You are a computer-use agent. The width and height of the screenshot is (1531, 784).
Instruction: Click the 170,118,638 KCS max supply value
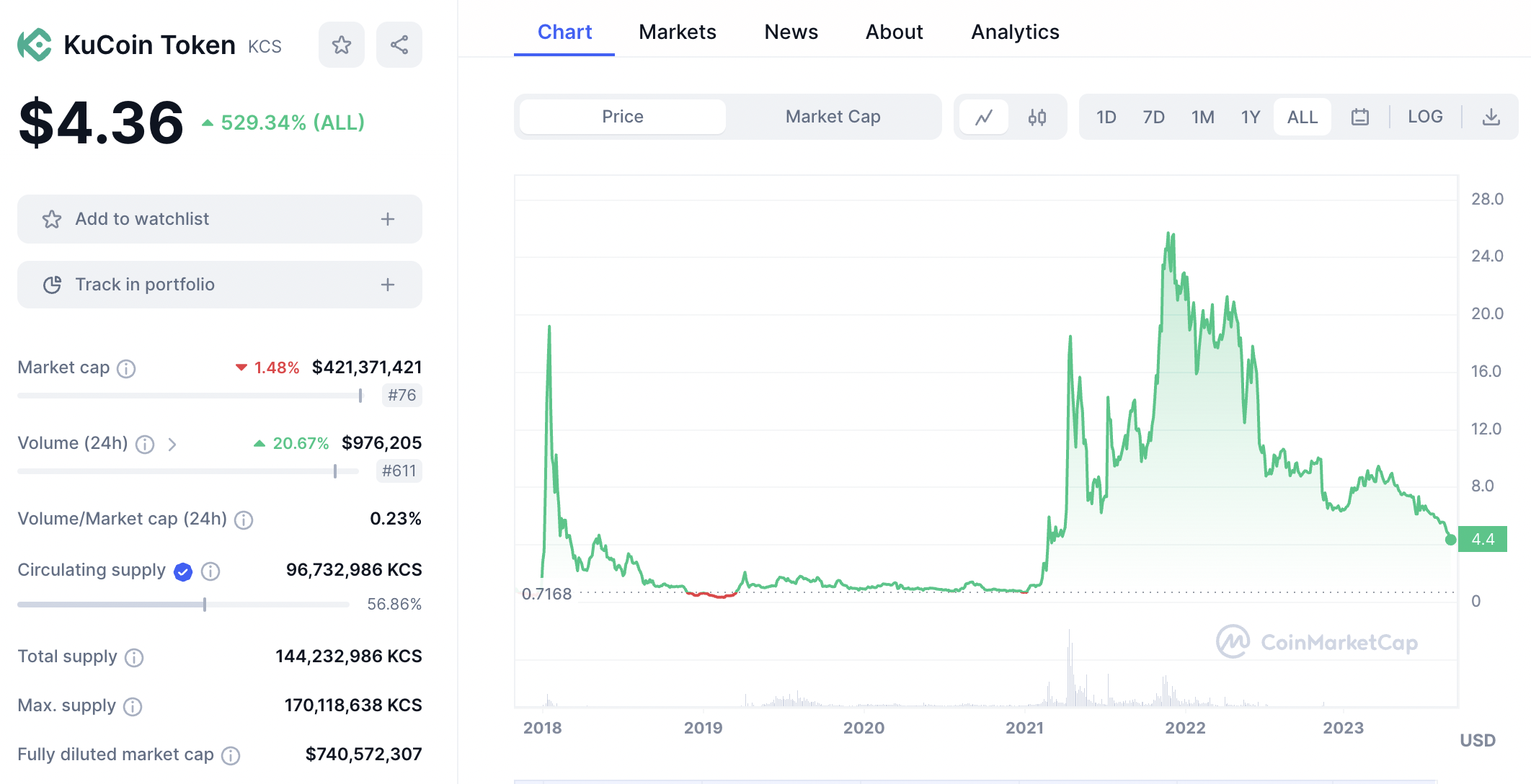point(353,705)
